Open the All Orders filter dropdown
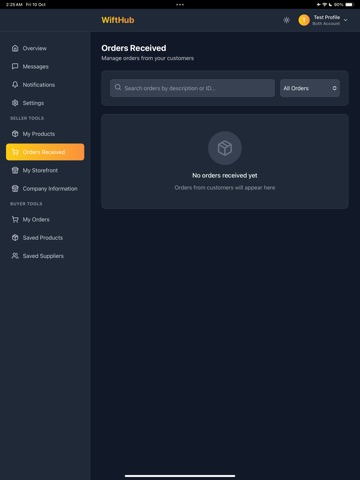 pyautogui.click(x=310, y=88)
